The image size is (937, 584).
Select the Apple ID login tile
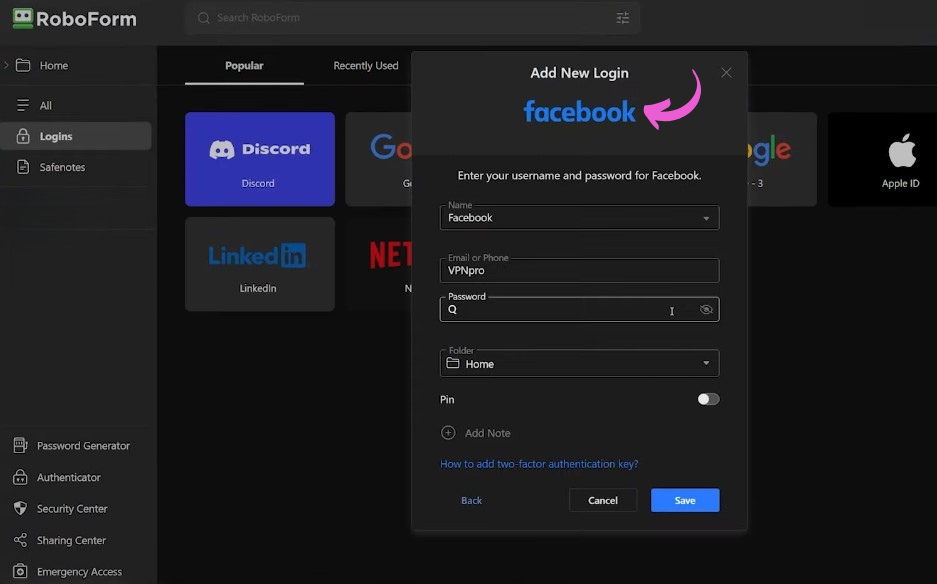pos(883,159)
